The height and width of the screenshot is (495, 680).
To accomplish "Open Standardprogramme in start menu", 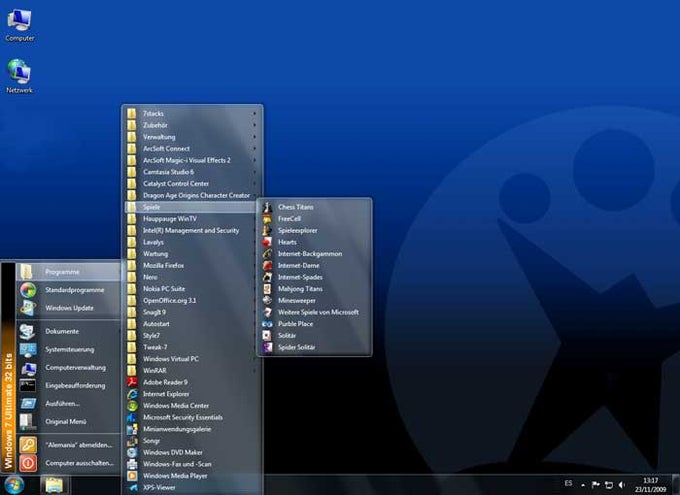I will tap(69, 290).
